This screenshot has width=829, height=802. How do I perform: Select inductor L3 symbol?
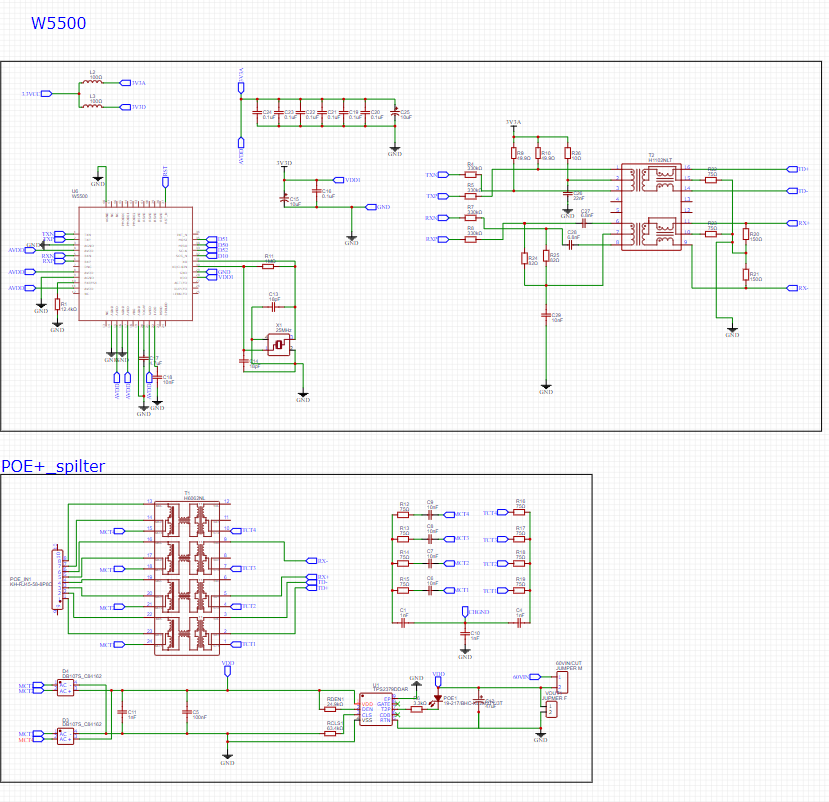pyautogui.click(x=92, y=106)
